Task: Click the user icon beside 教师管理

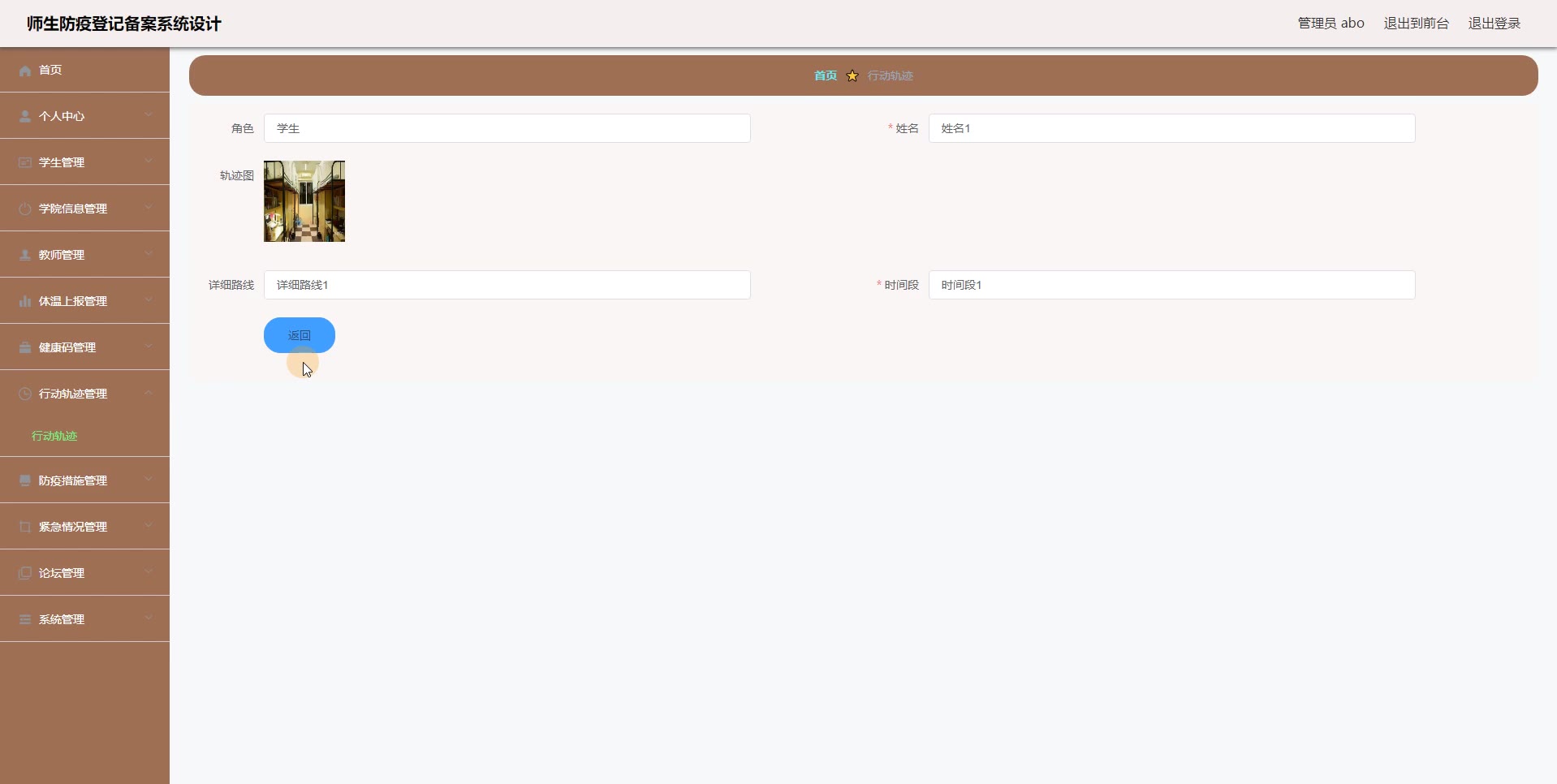Action: point(25,256)
